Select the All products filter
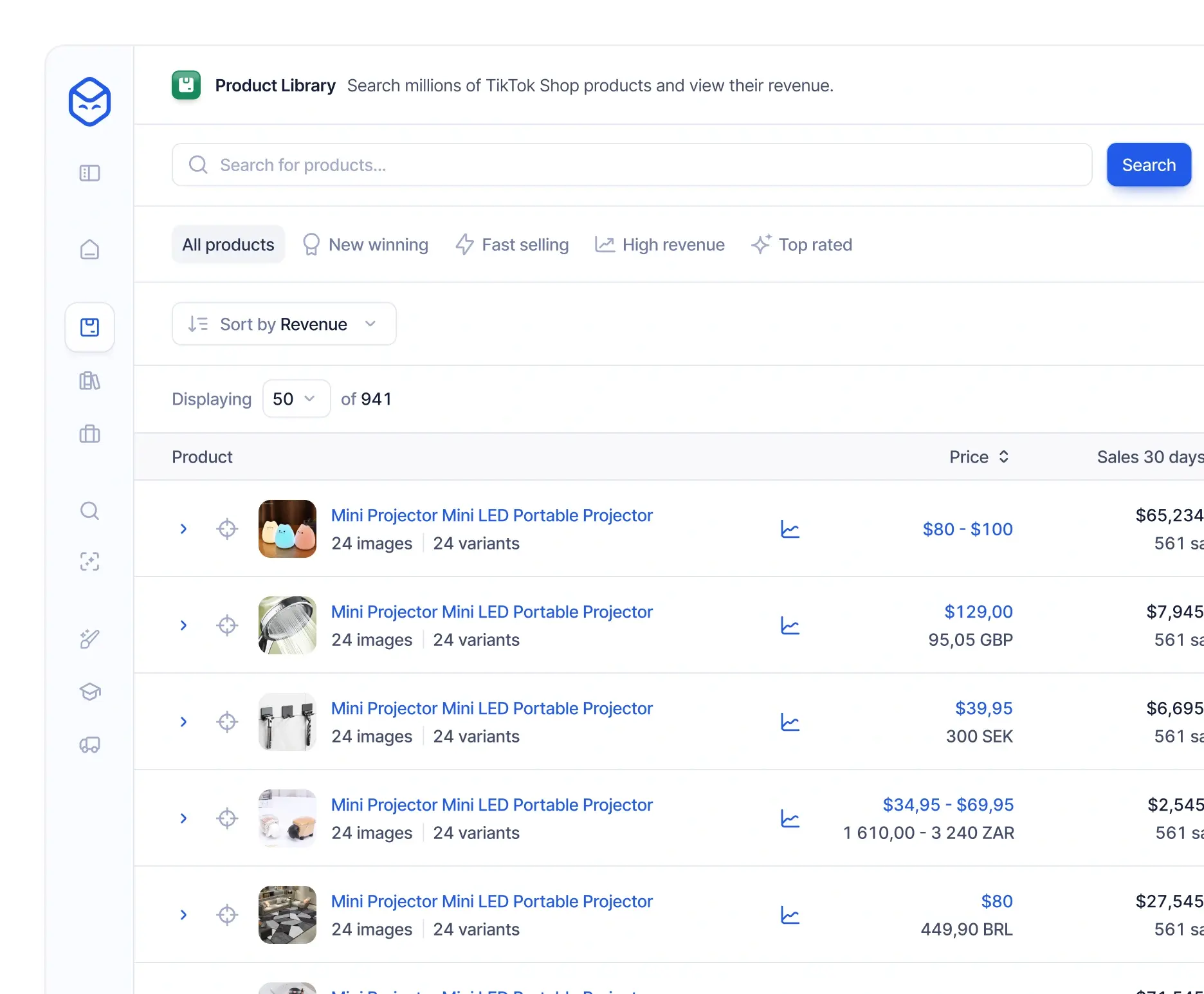The image size is (1204, 994). [x=228, y=244]
